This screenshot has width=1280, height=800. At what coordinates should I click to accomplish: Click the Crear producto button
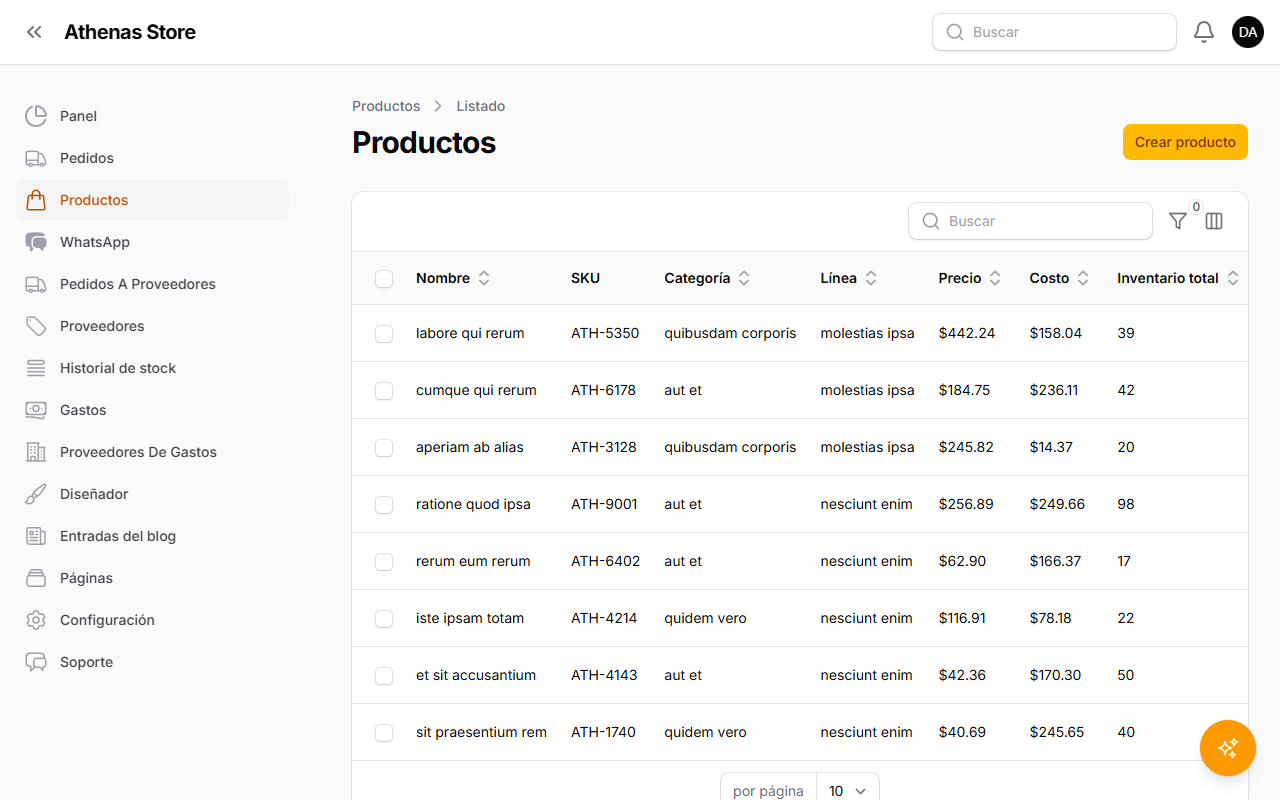(1185, 142)
